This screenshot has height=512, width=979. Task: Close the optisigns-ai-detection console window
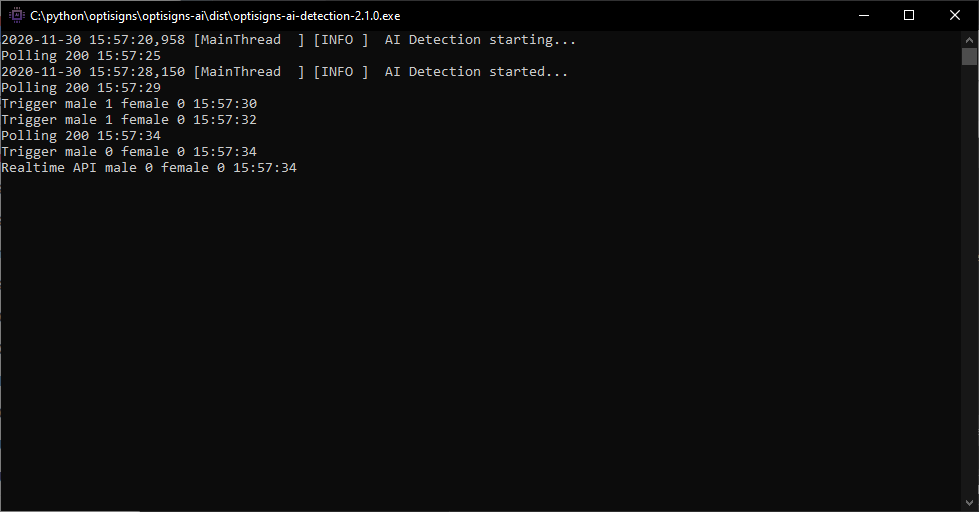click(x=955, y=15)
